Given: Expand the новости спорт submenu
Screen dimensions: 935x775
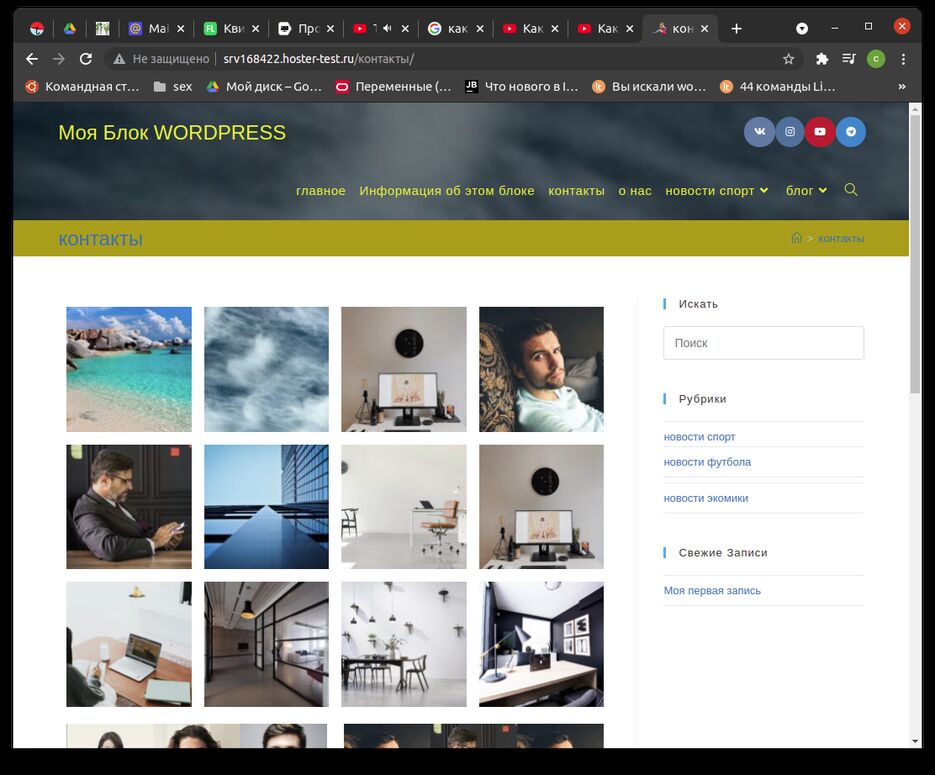Looking at the screenshot, I should coord(764,190).
